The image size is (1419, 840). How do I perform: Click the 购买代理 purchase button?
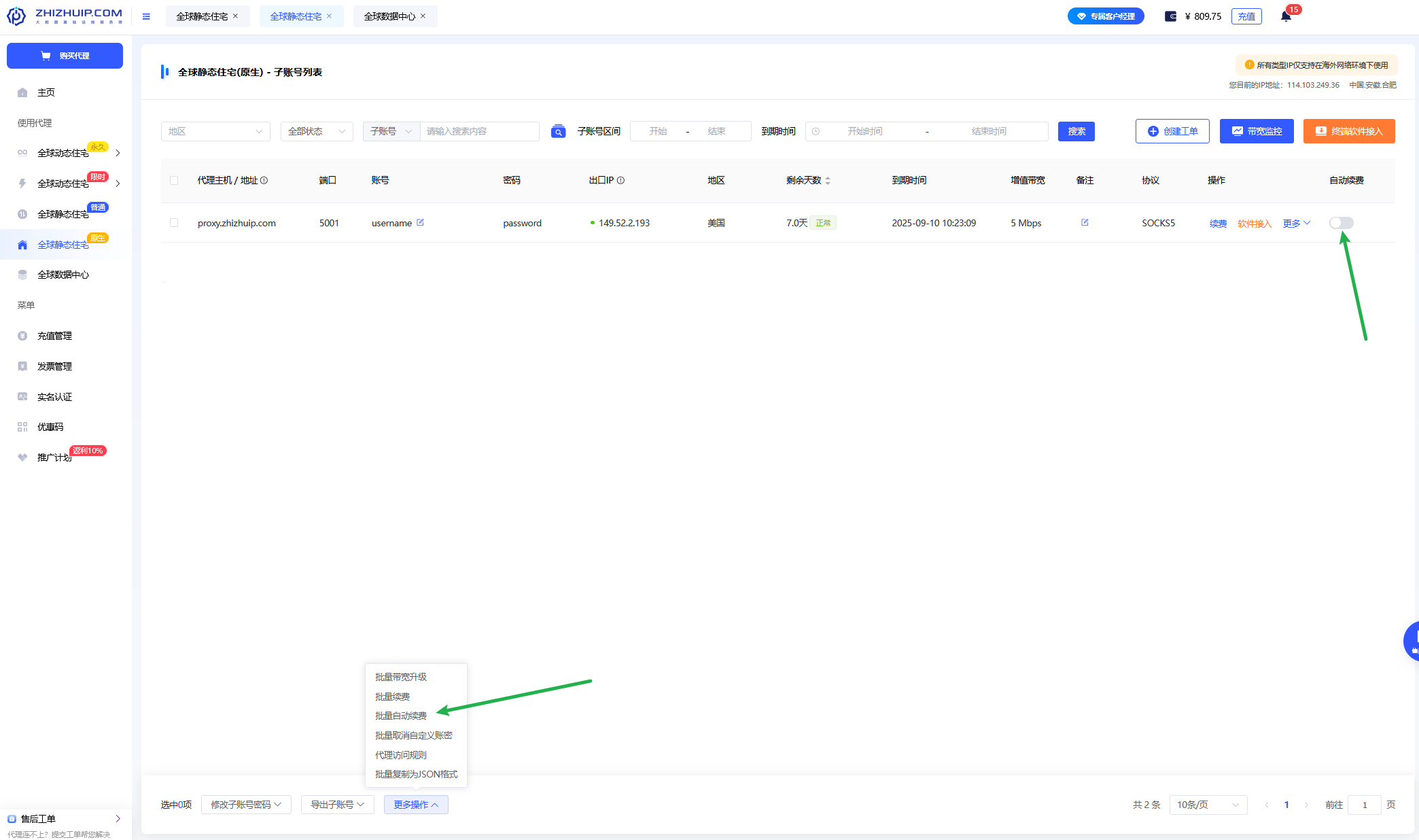(x=65, y=56)
